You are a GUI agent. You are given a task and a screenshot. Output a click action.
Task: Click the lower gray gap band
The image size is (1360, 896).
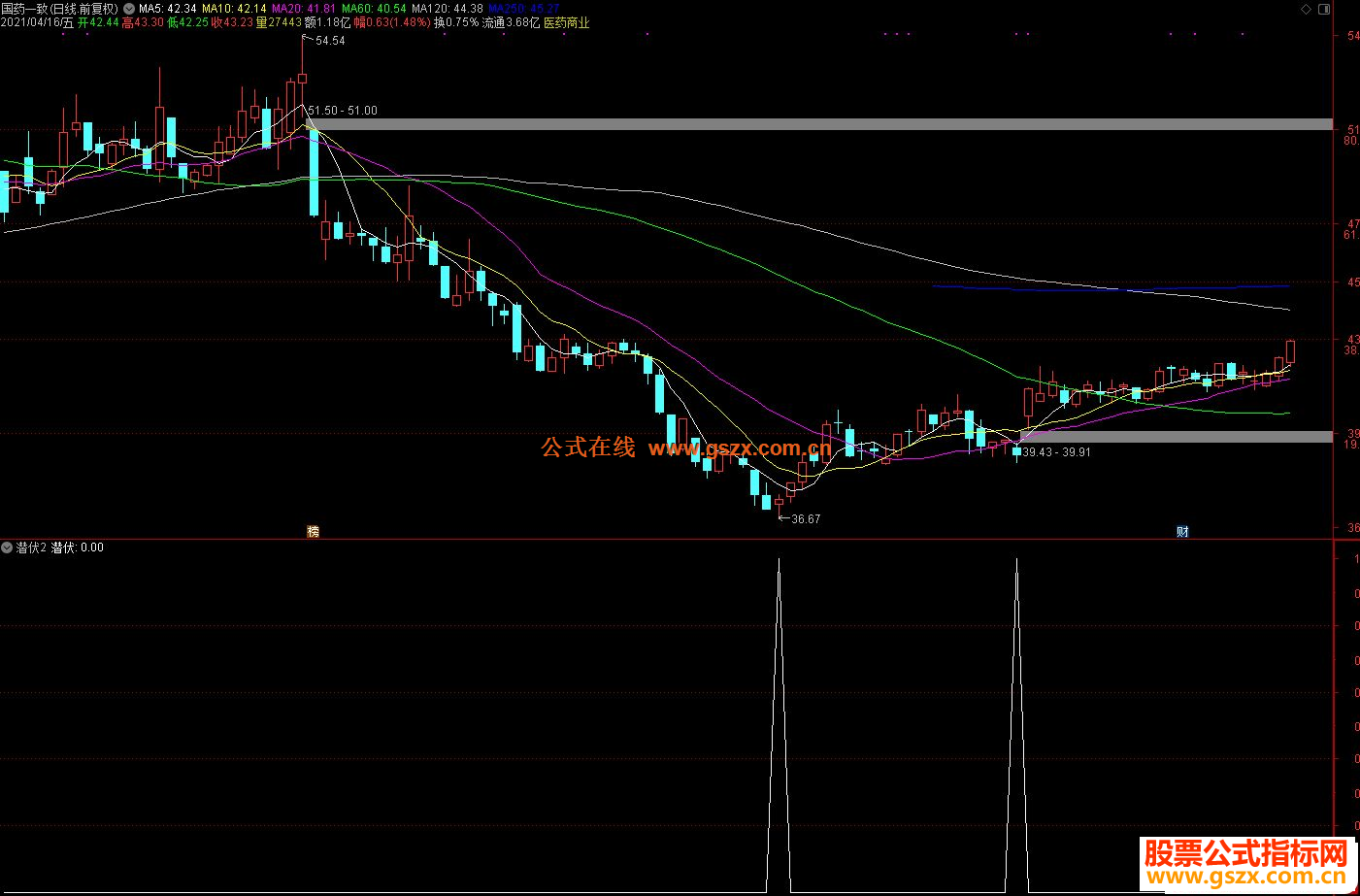click(x=1175, y=437)
